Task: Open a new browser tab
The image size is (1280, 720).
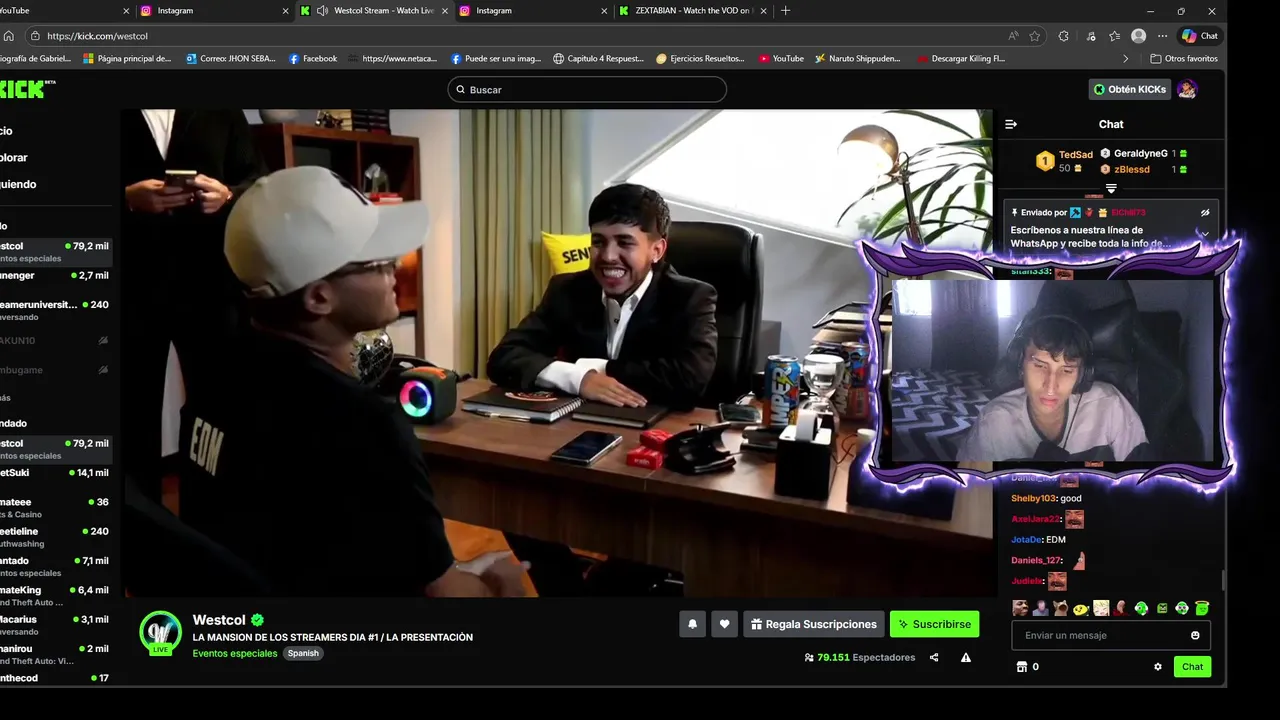Action: (785, 11)
